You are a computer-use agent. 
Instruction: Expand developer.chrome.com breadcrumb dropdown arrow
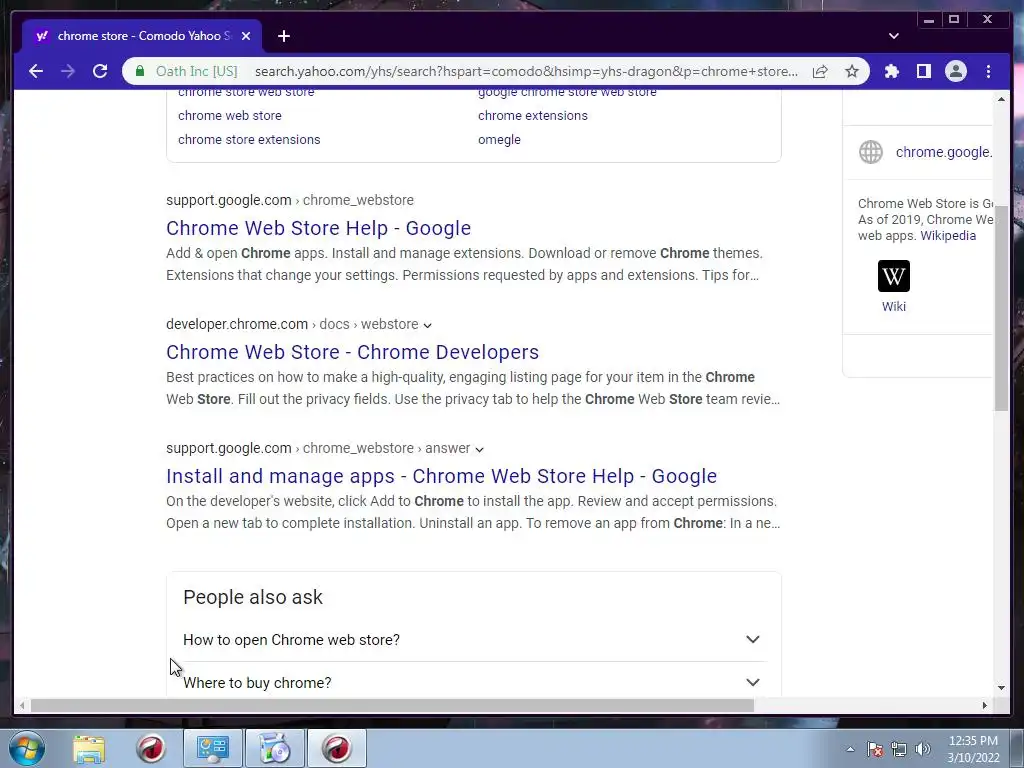[x=427, y=325]
